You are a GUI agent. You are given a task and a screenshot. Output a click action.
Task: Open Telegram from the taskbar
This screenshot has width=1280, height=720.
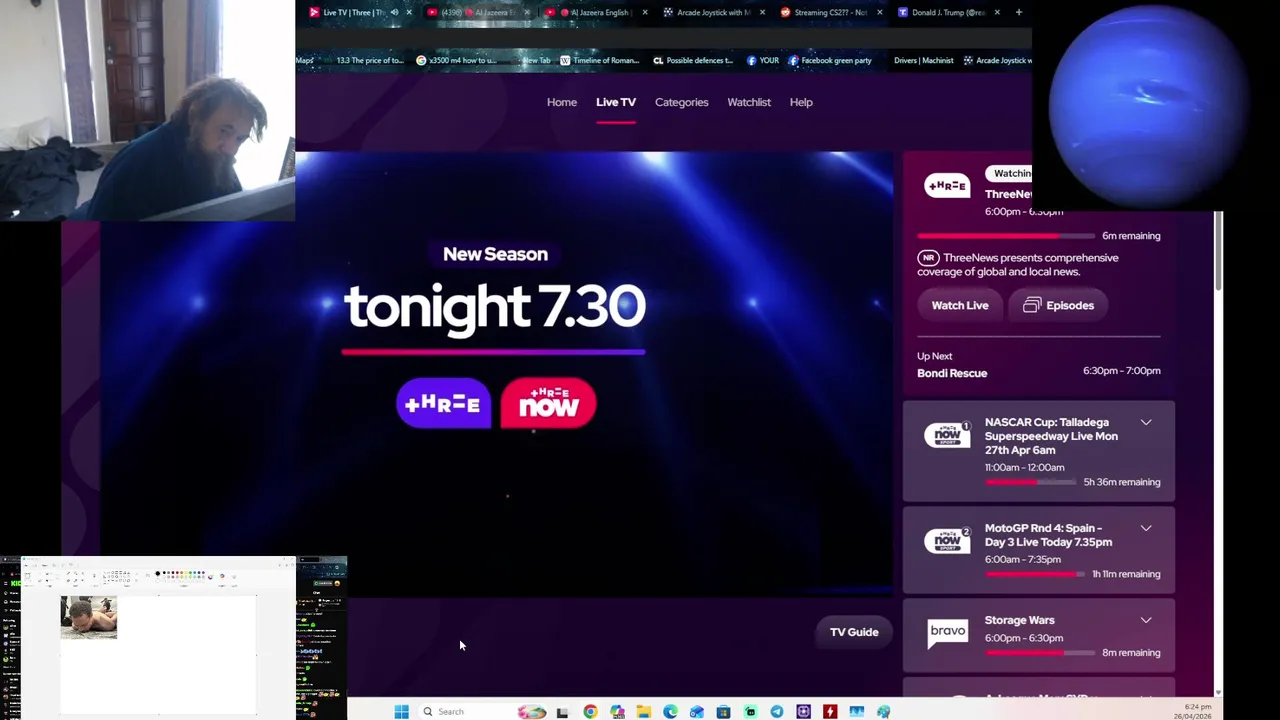(777, 711)
